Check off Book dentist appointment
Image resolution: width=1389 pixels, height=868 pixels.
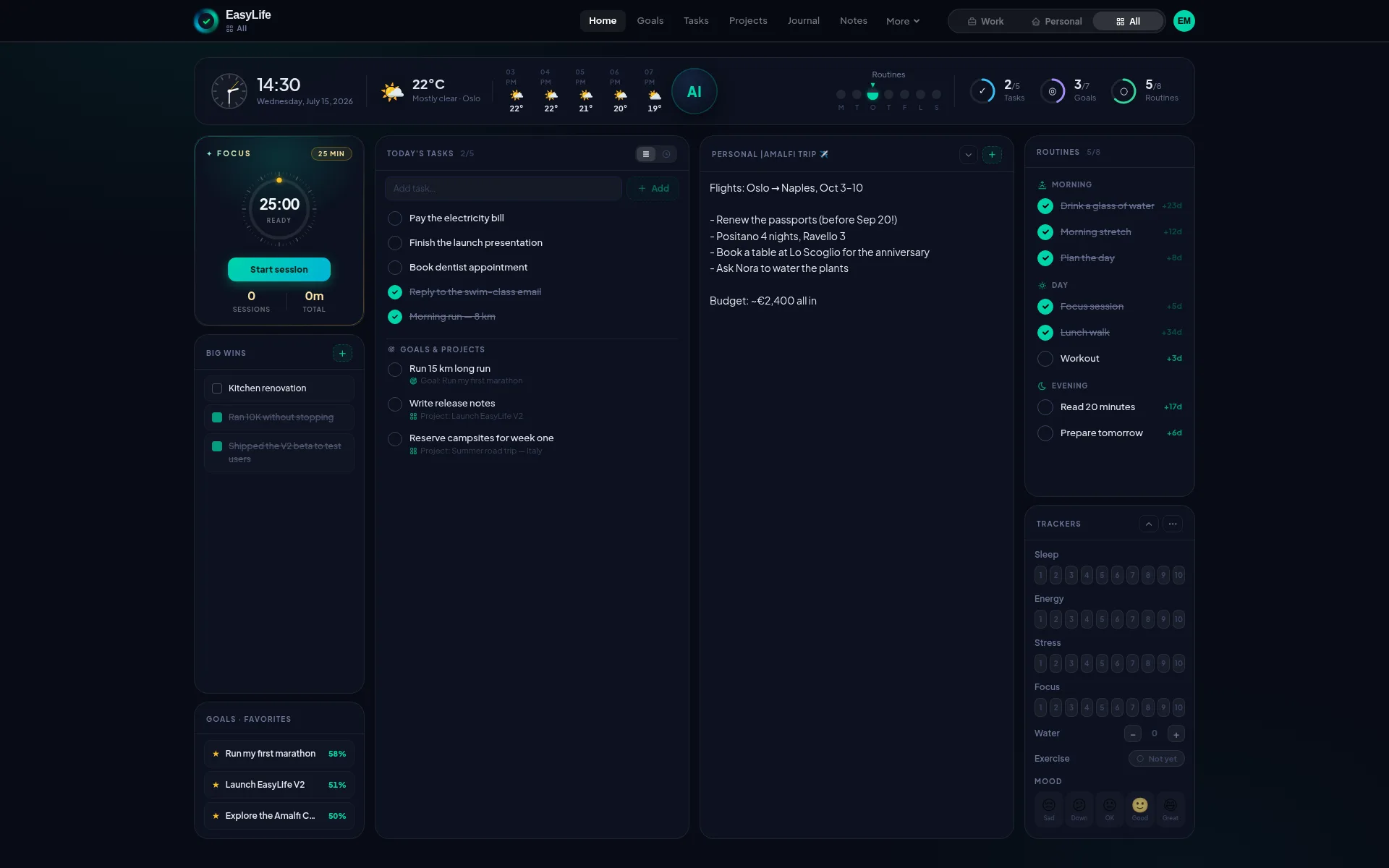coord(395,268)
